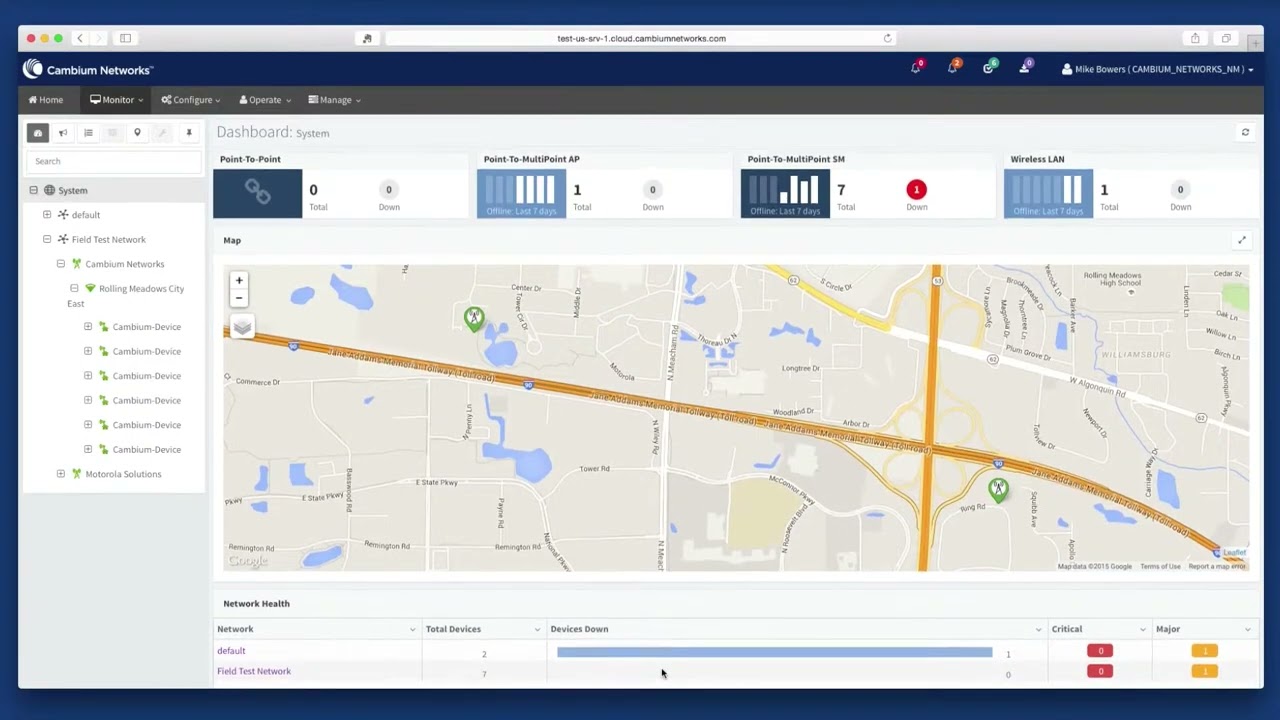Viewport: 1280px width, 720px height.
Task: Click the red critical badge in default row
Action: pyautogui.click(x=1100, y=651)
